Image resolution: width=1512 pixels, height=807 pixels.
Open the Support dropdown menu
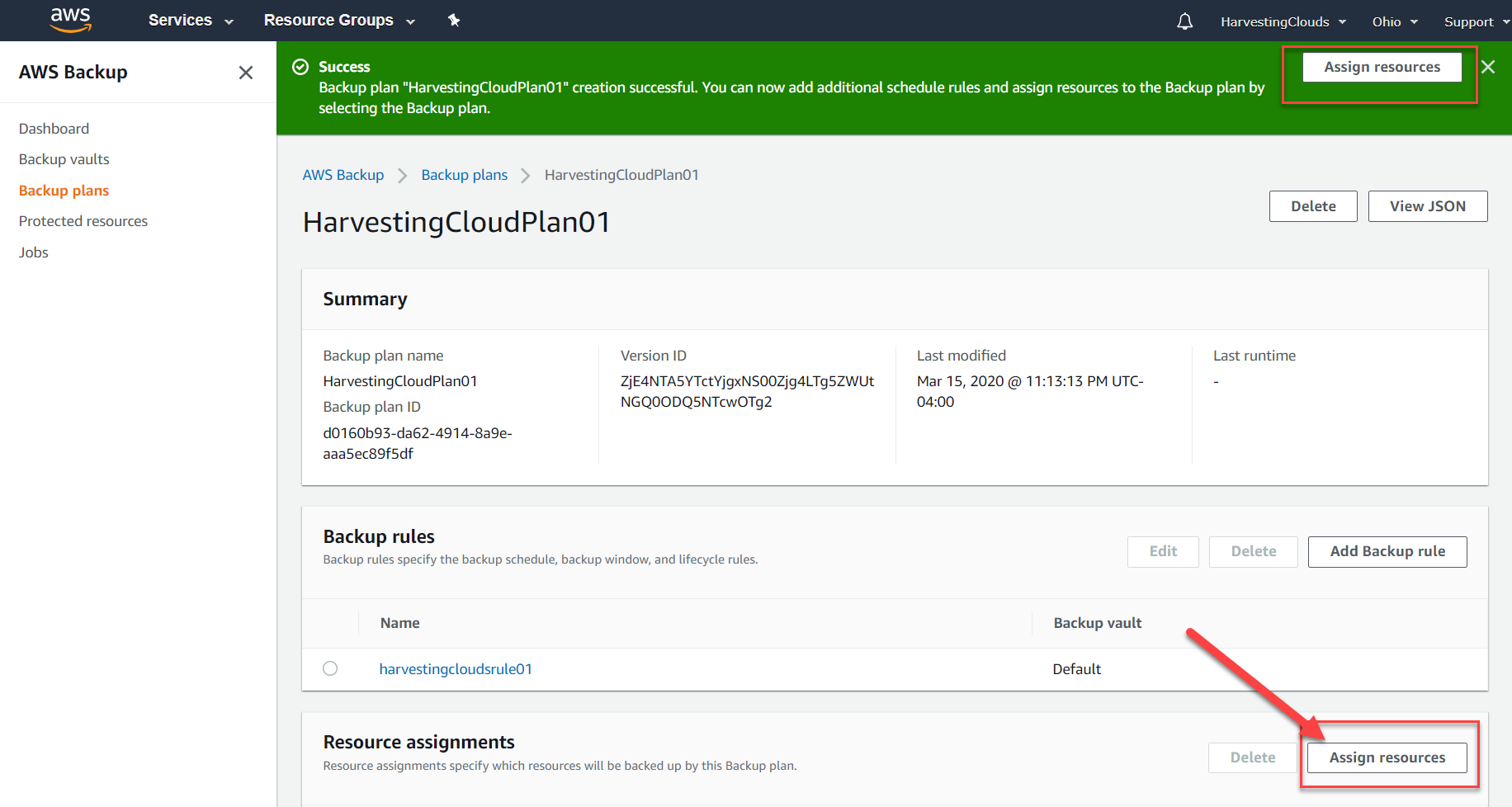[1477, 21]
